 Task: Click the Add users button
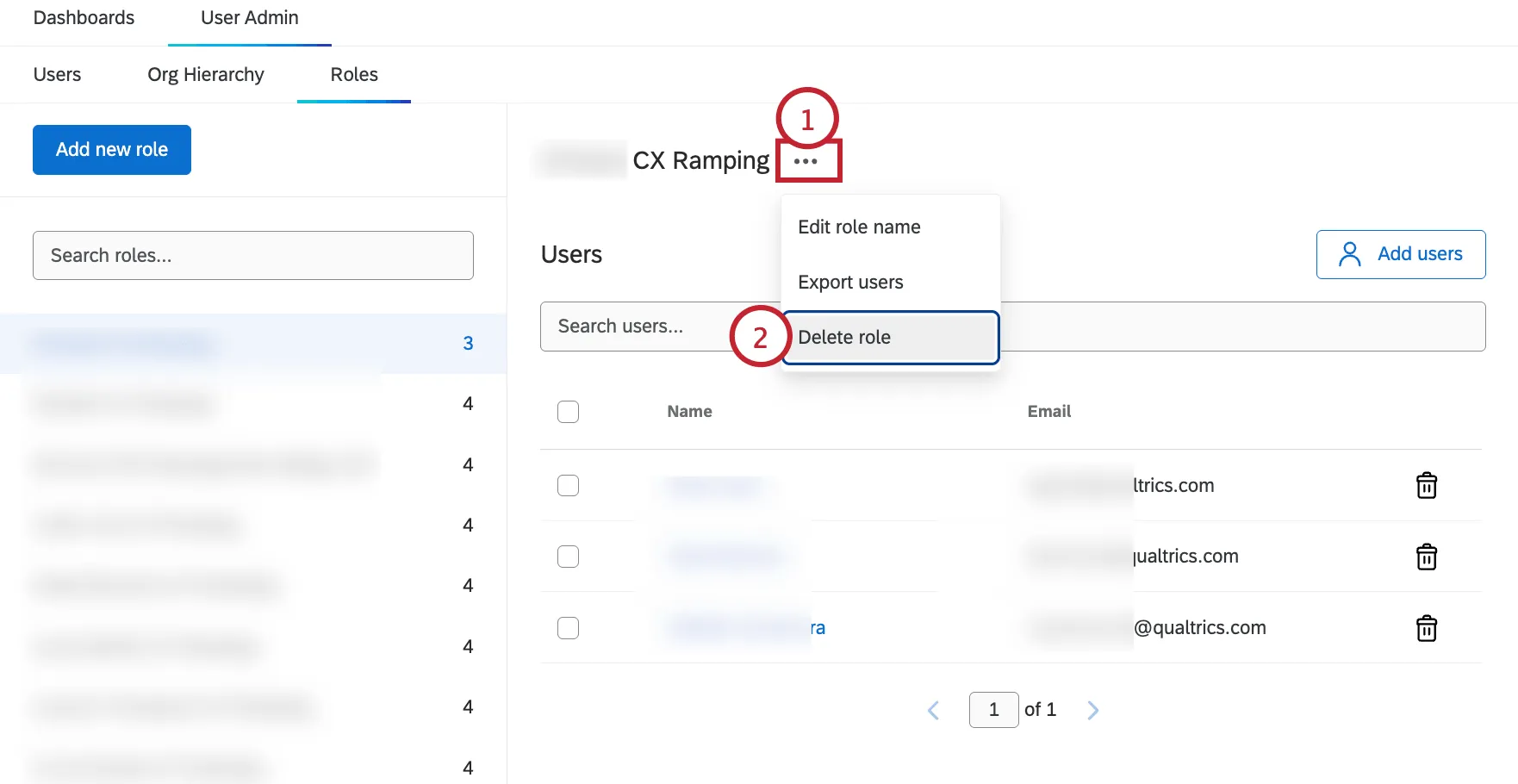click(1400, 254)
